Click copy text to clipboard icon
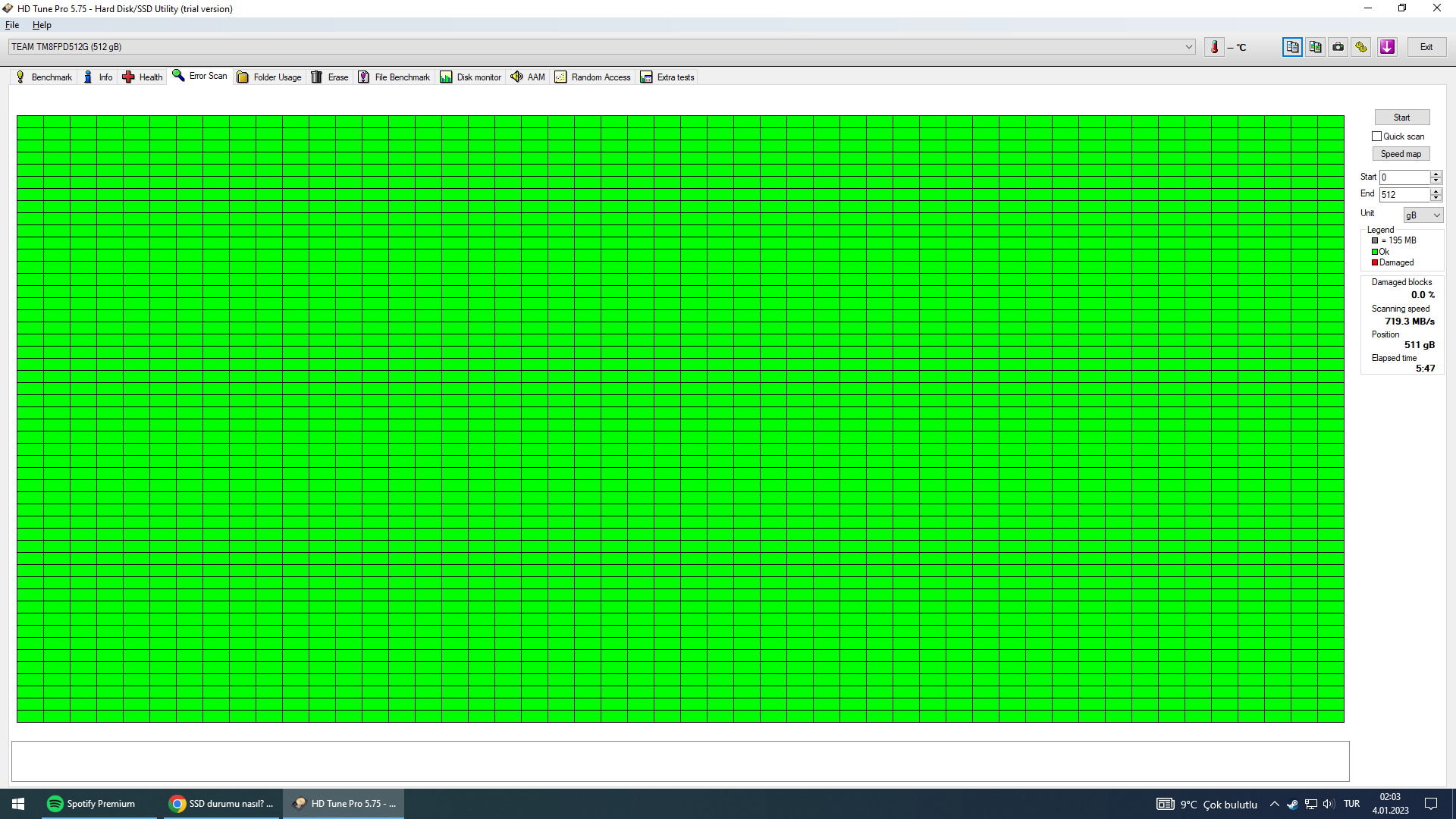The image size is (1456, 819). point(1292,47)
